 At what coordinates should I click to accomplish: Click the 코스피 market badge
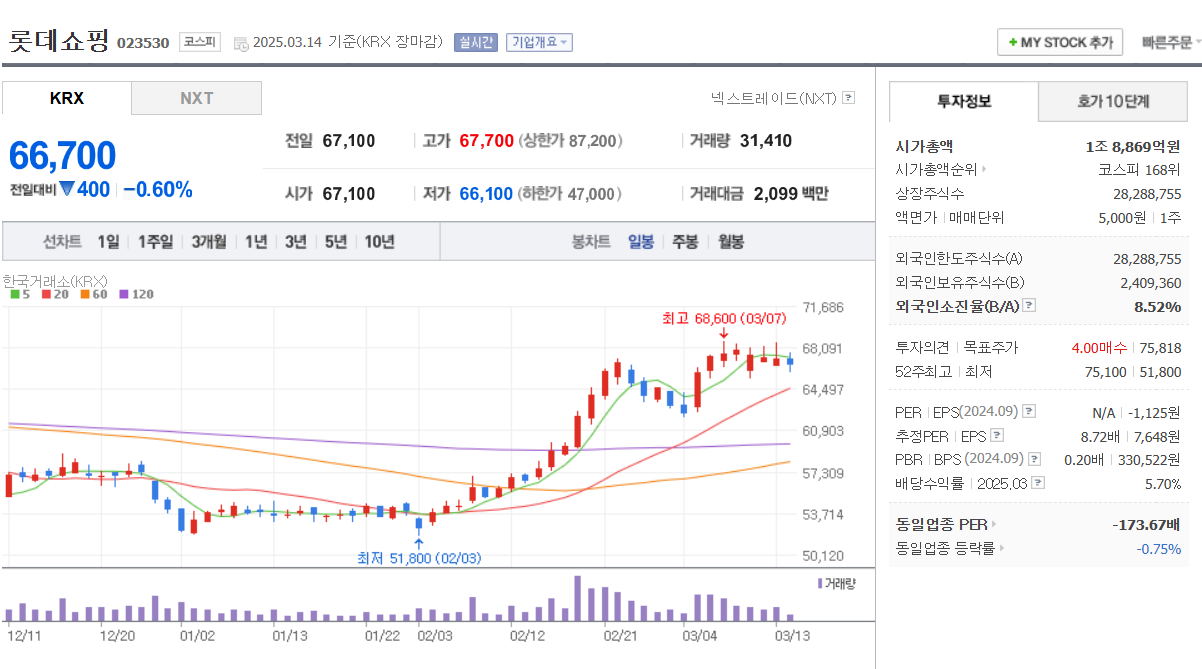[x=199, y=42]
